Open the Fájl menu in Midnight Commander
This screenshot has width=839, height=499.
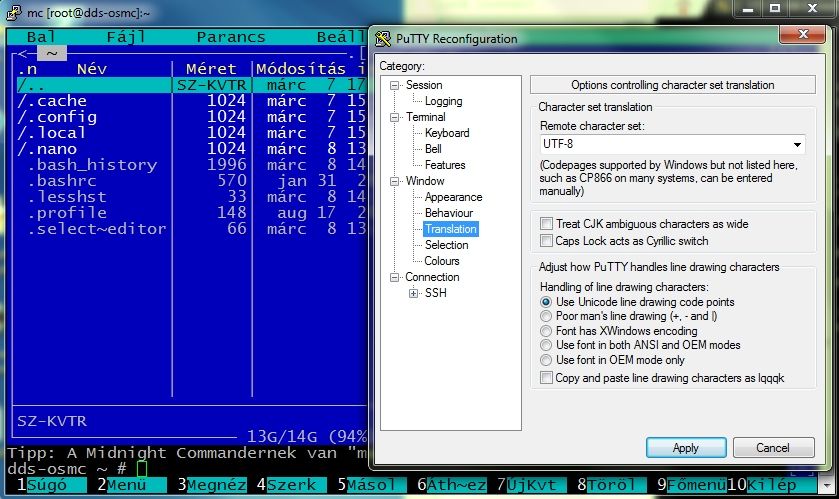pos(126,37)
